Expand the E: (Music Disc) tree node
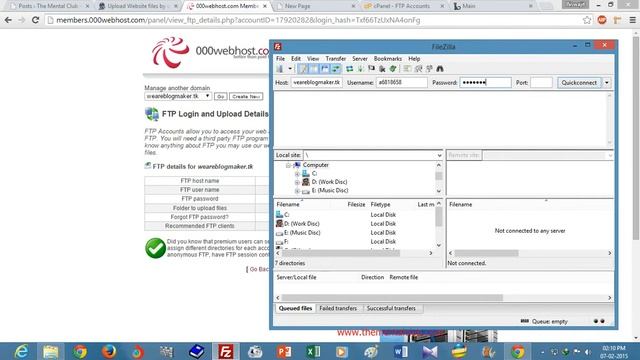 [297, 191]
